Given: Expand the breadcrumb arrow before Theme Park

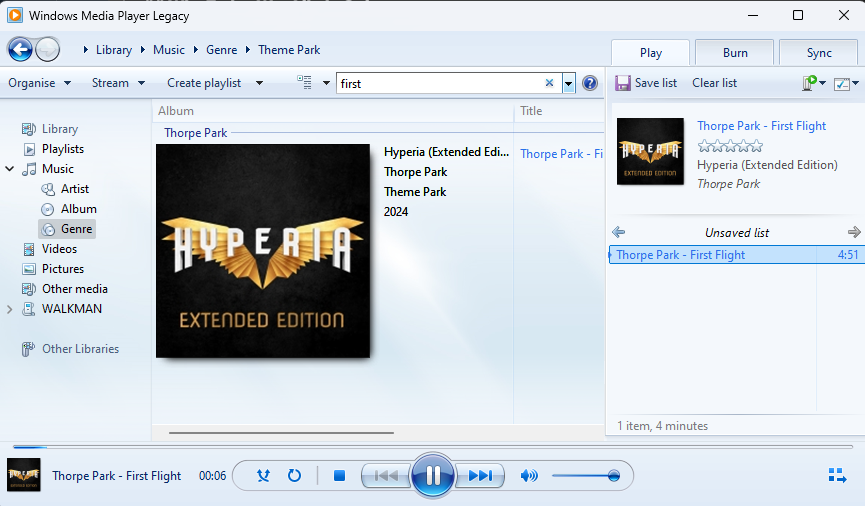Looking at the screenshot, I should pyautogui.click(x=248, y=50).
